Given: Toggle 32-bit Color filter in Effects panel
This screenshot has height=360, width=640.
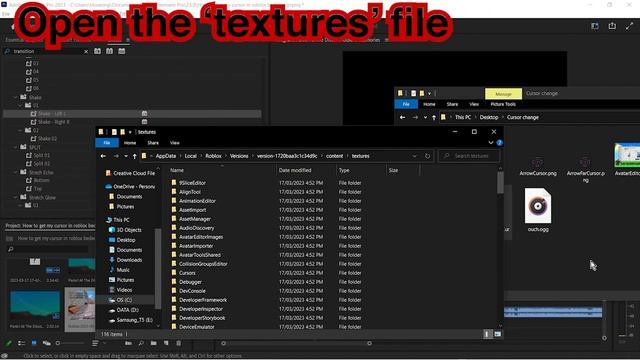Looking at the screenshot, I should coord(109,51).
